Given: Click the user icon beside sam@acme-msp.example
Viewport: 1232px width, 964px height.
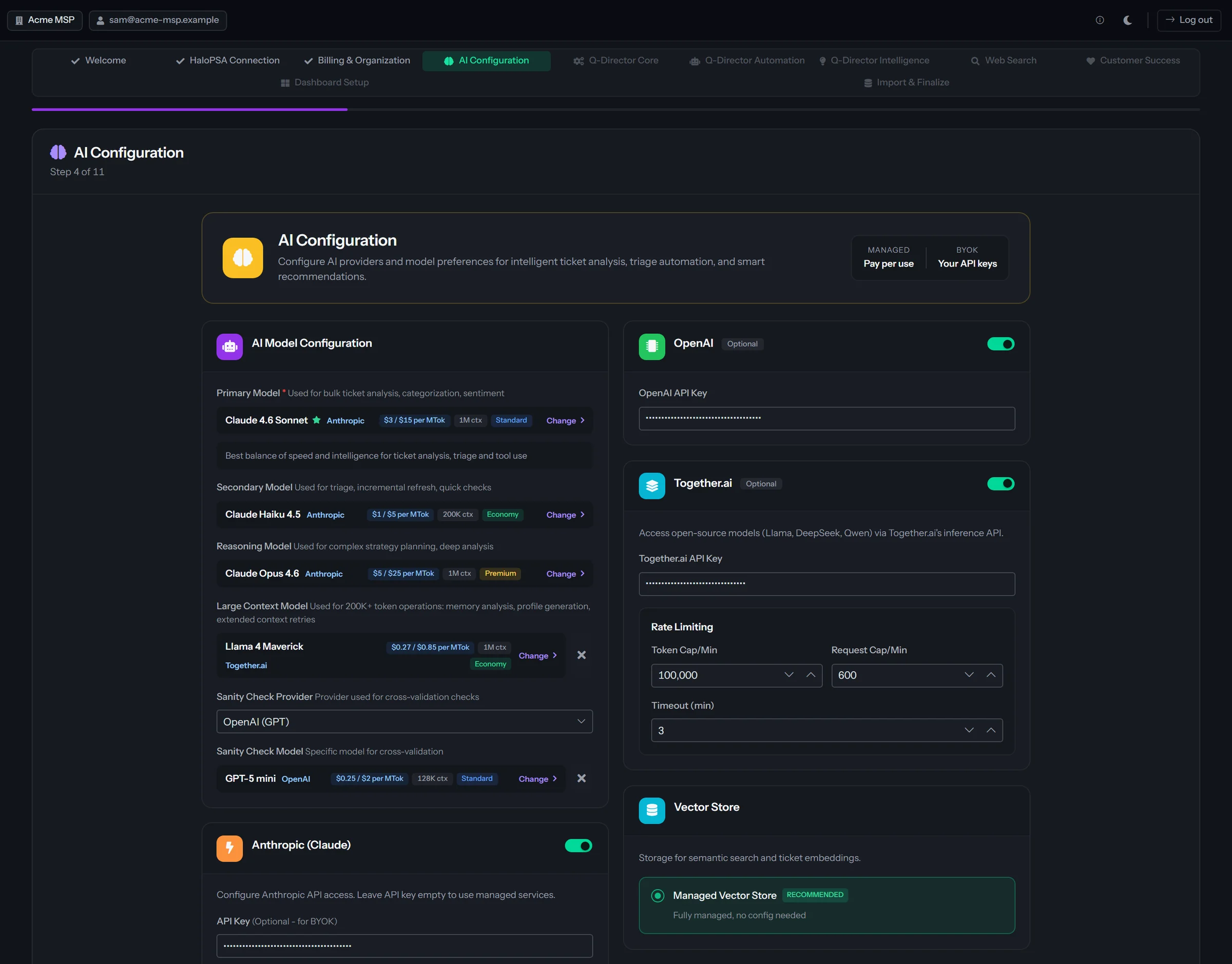Looking at the screenshot, I should 100,21.
